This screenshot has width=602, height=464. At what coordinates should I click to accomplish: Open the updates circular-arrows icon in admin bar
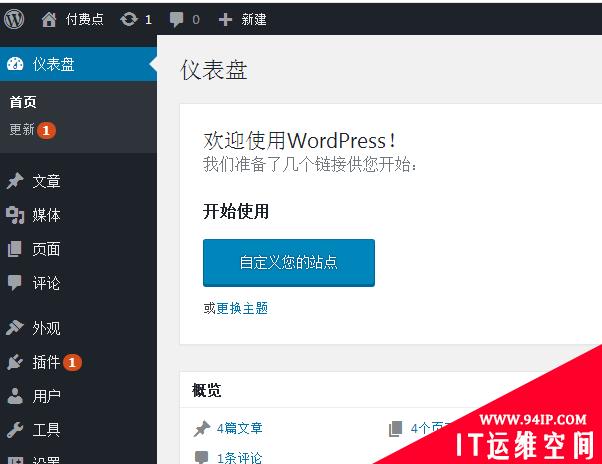coord(129,19)
